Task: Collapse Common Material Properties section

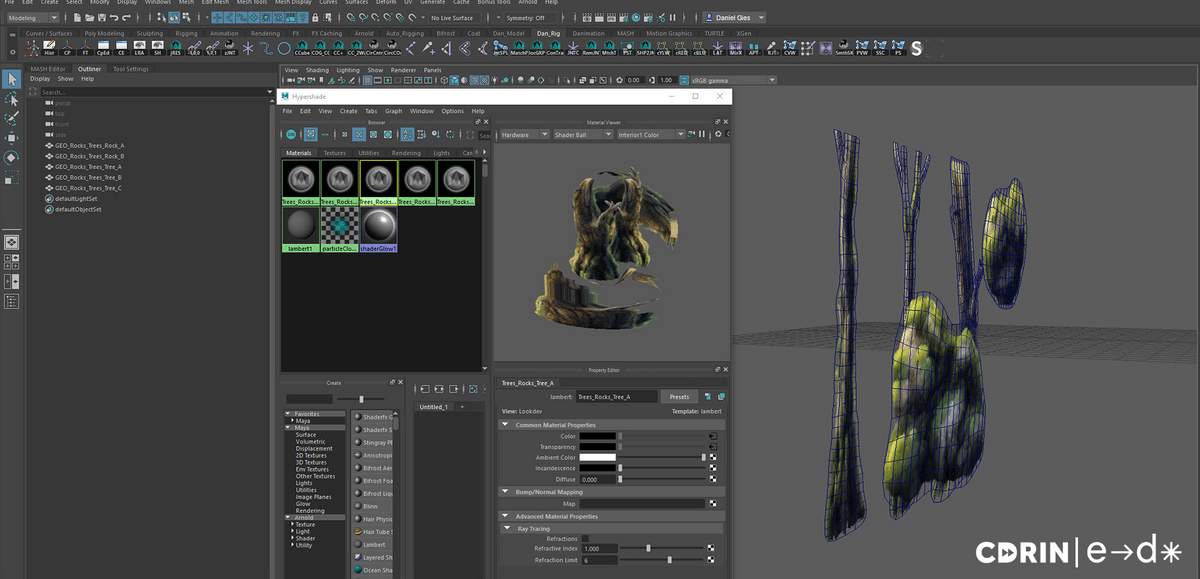Action: [x=505, y=425]
